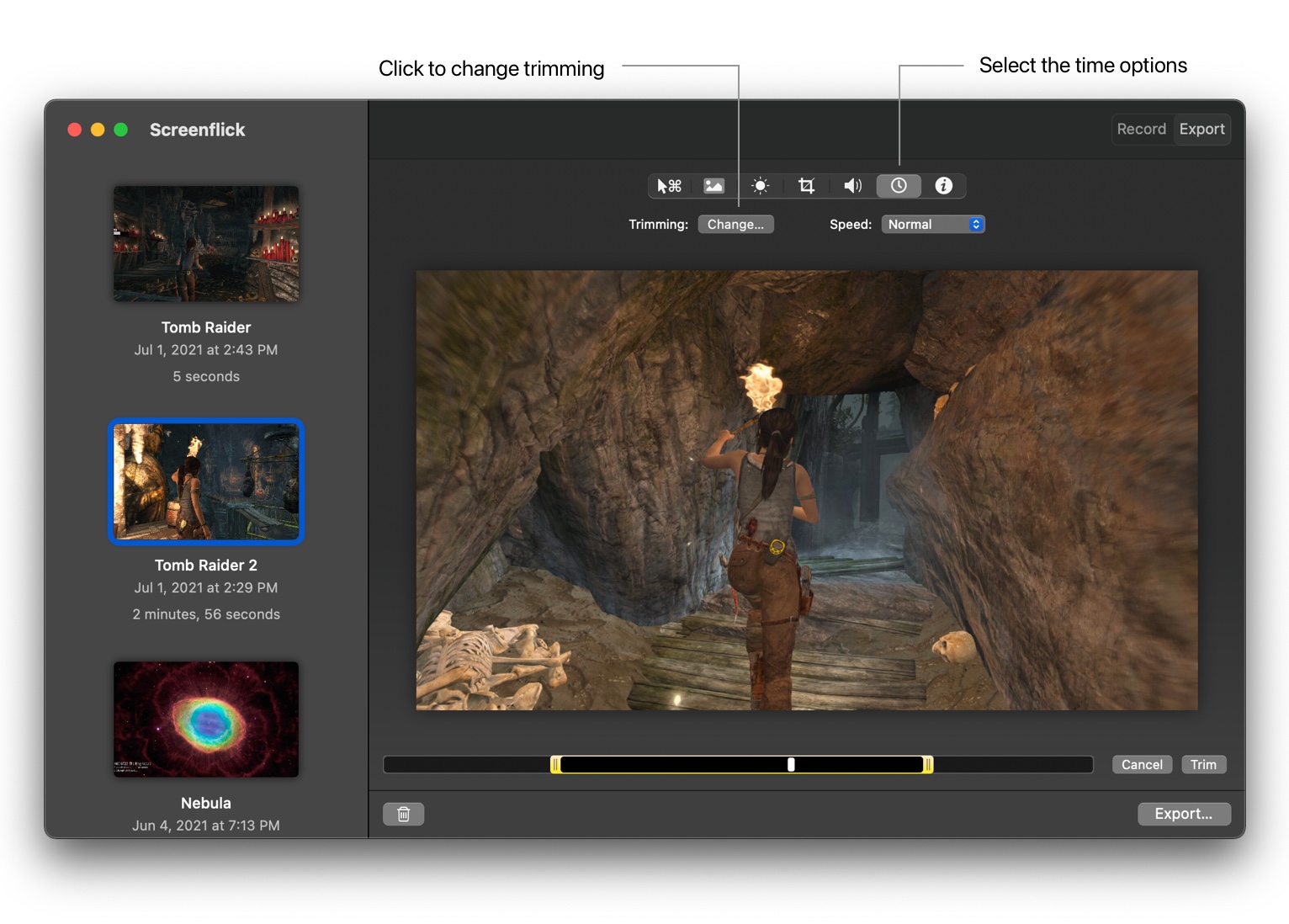1289x924 pixels.
Task: Click the white playhead on the timeline
Action: (x=791, y=764)
